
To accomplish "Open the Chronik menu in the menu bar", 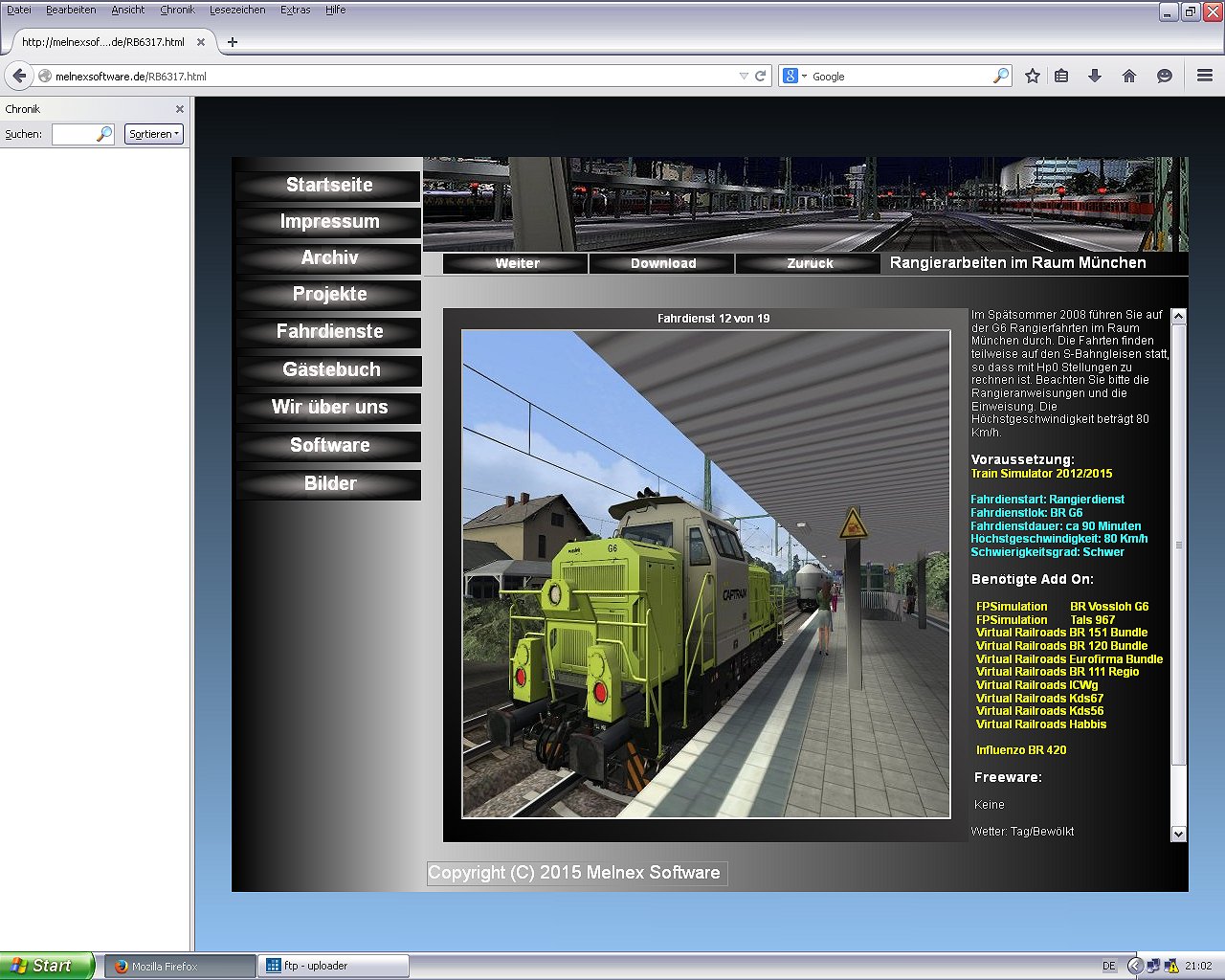I will (x=177, y=10).
